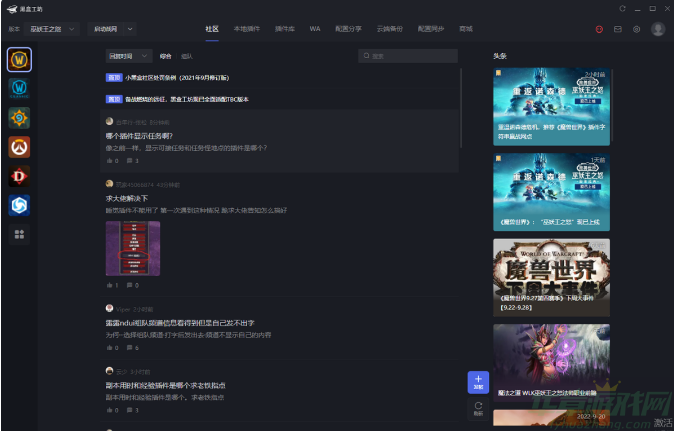Click username 'Viper' on the post

(123, 309)
